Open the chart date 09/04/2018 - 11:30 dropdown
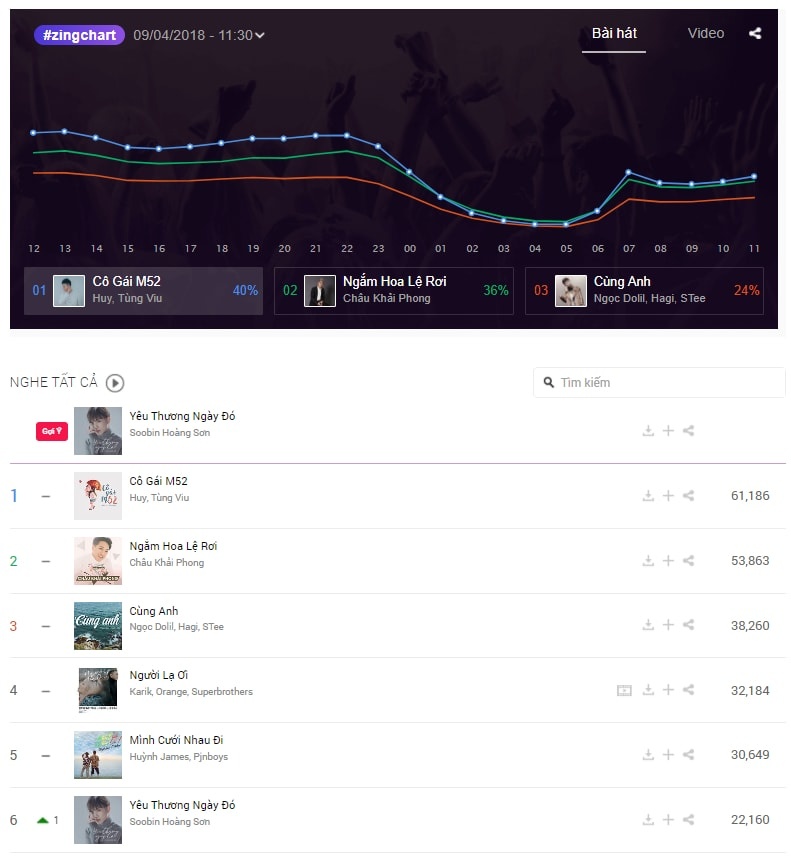This screenshot has width=791, height=856. tap(199, 35)
